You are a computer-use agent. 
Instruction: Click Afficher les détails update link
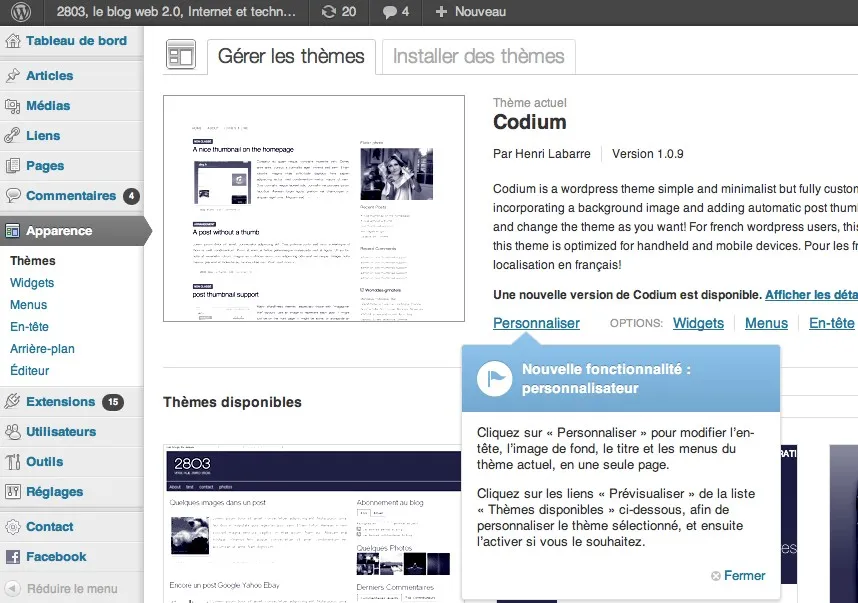tap(811, 295)
